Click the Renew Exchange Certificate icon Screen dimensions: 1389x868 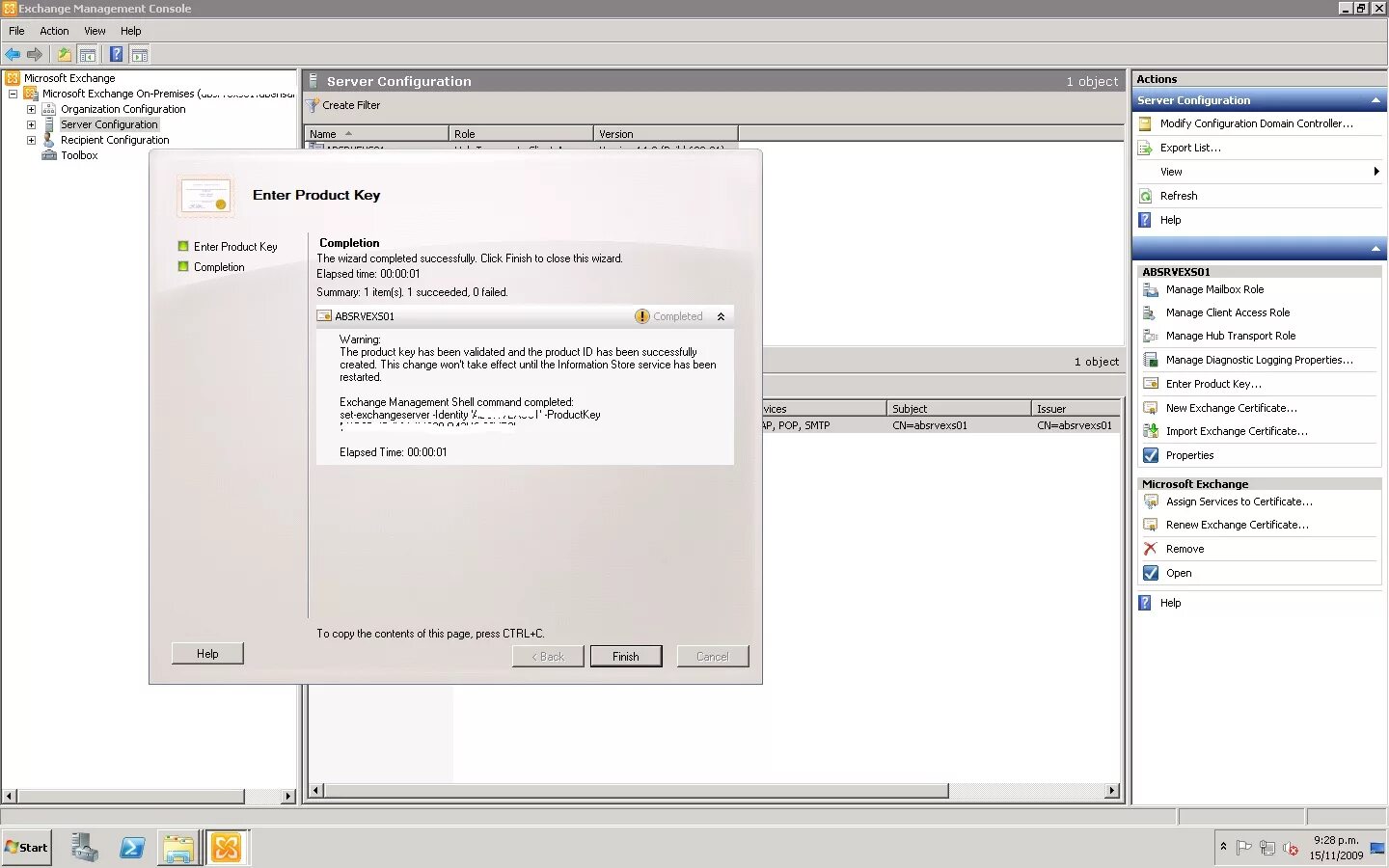(1150, 525)
